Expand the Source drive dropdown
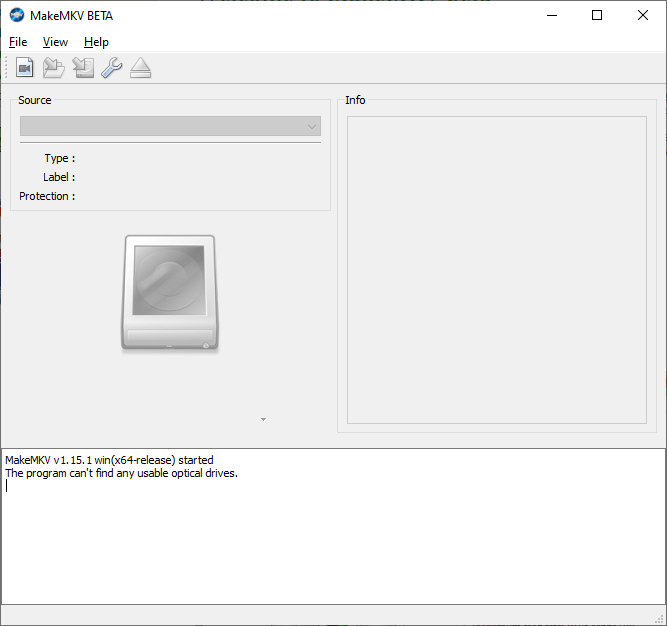Viewport: 667px width, 626px height. coord(170,126)
